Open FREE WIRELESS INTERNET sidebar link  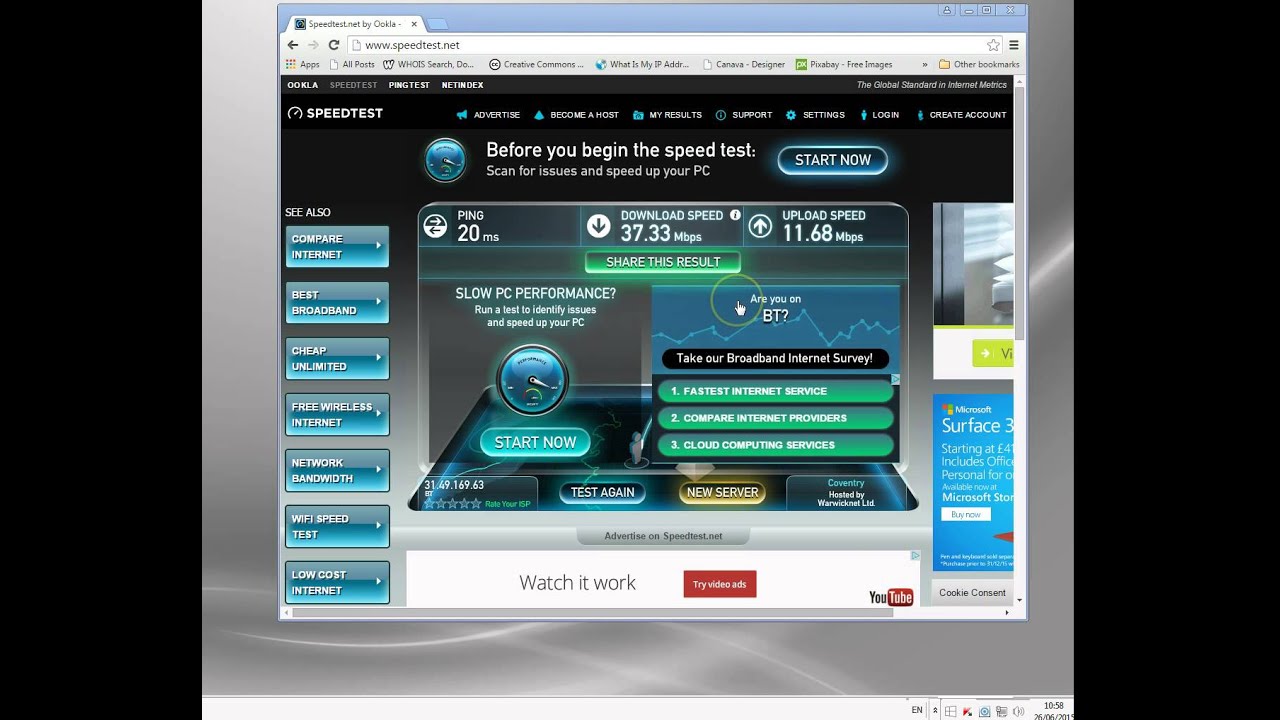click(337, 415)
